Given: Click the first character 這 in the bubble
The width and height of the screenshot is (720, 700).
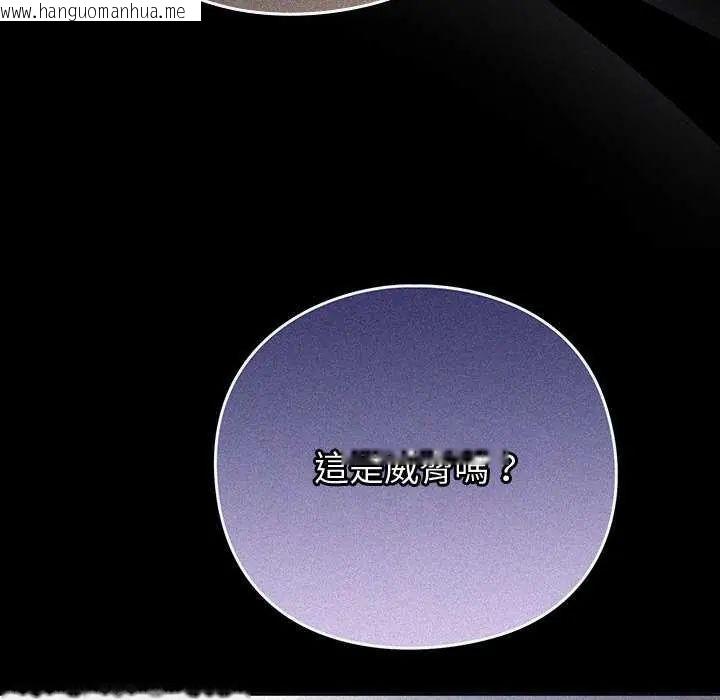Looking at the screenshot, I should [331, 469].
